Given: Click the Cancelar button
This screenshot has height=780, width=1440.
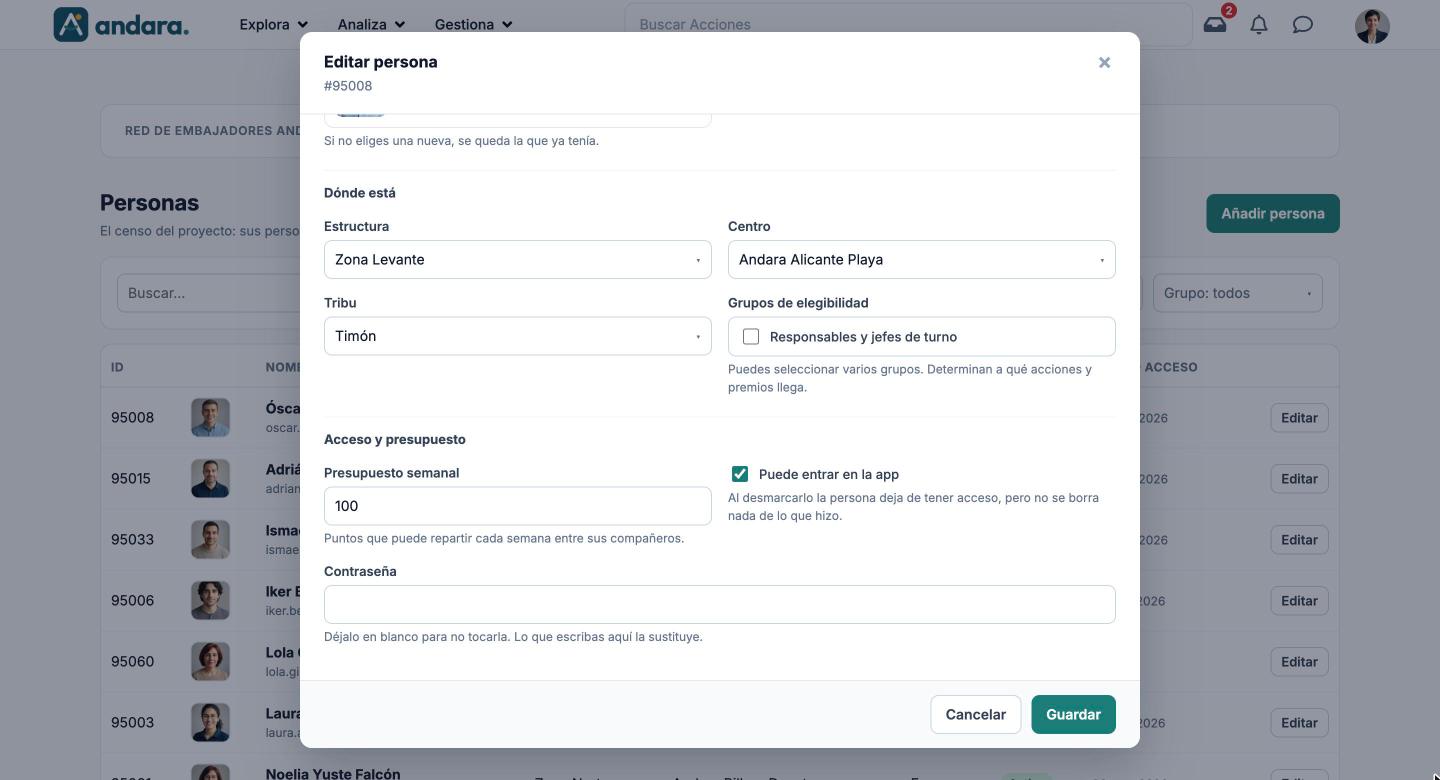Looking at the screenshot, I should pyautogui.click(x=976, y=715).
